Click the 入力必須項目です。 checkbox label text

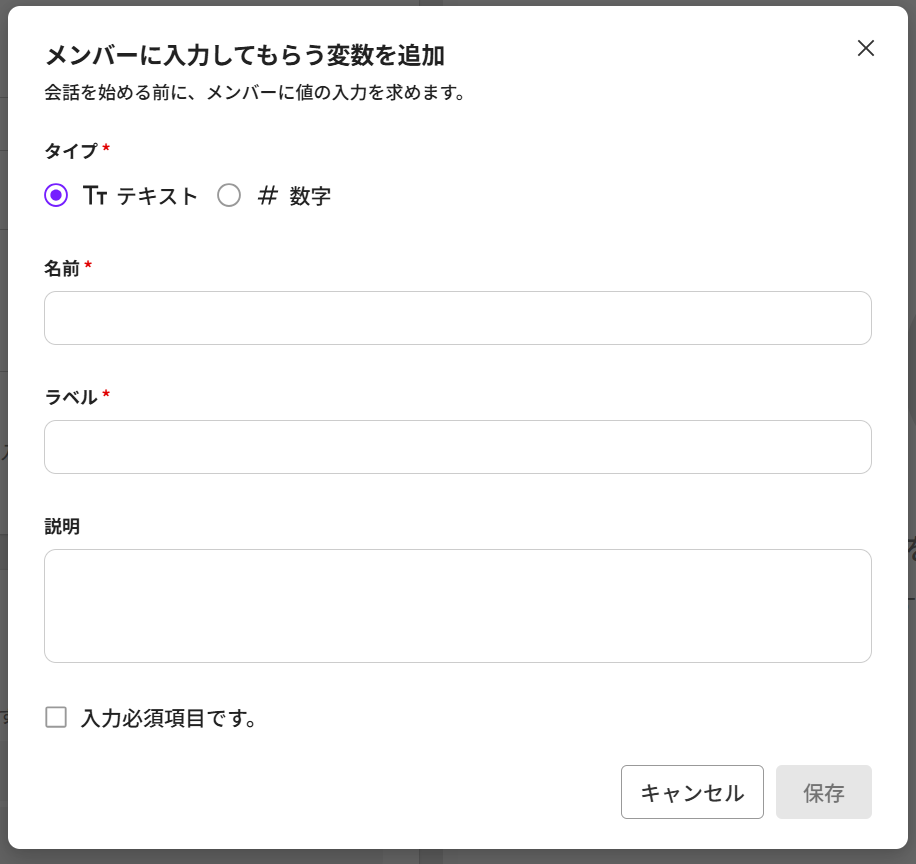pos(169,718)
